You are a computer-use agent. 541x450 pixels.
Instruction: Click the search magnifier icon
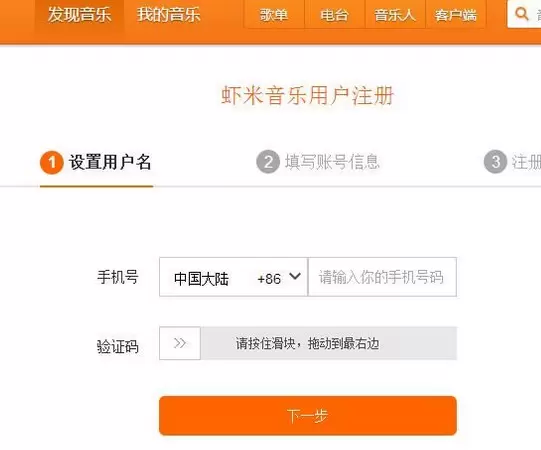[521, 14]
